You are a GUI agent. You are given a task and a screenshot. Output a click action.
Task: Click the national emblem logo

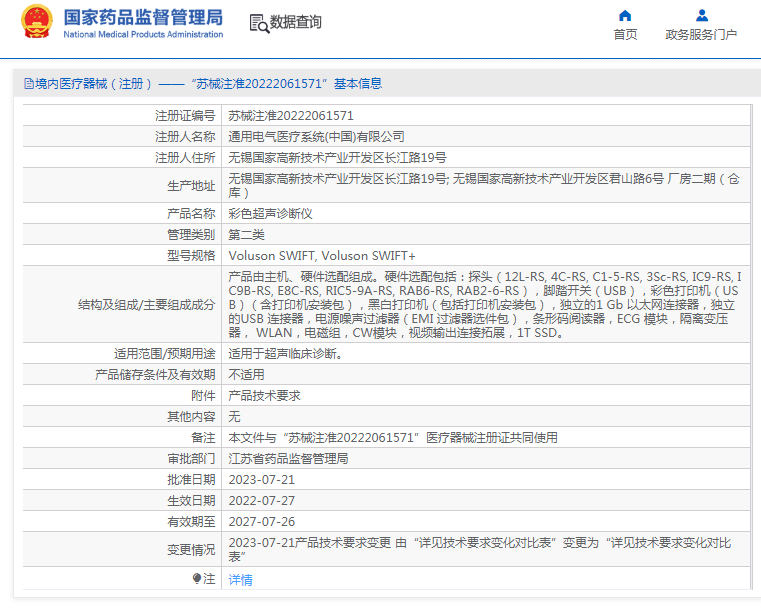coord(37,23)
